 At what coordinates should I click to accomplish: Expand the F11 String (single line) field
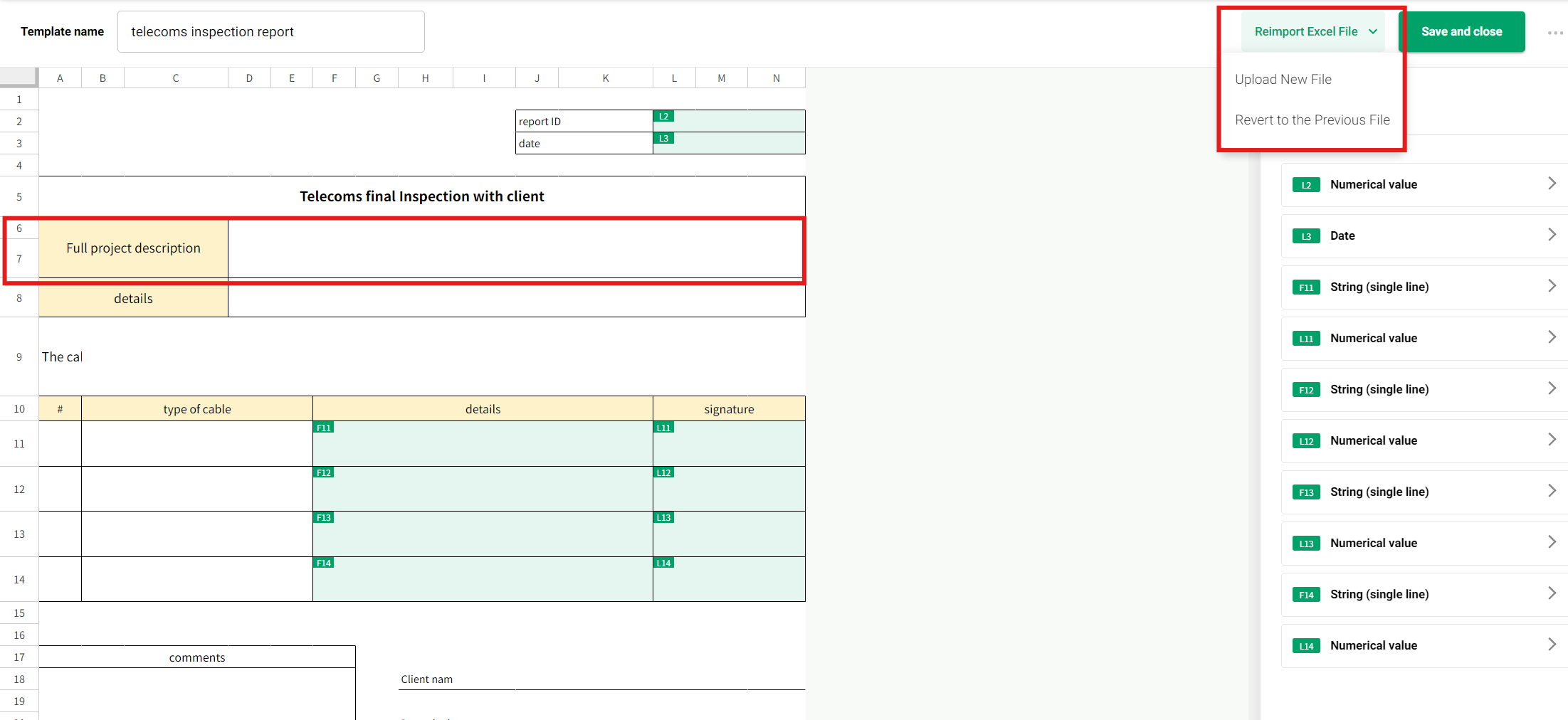click(1424, 287)
